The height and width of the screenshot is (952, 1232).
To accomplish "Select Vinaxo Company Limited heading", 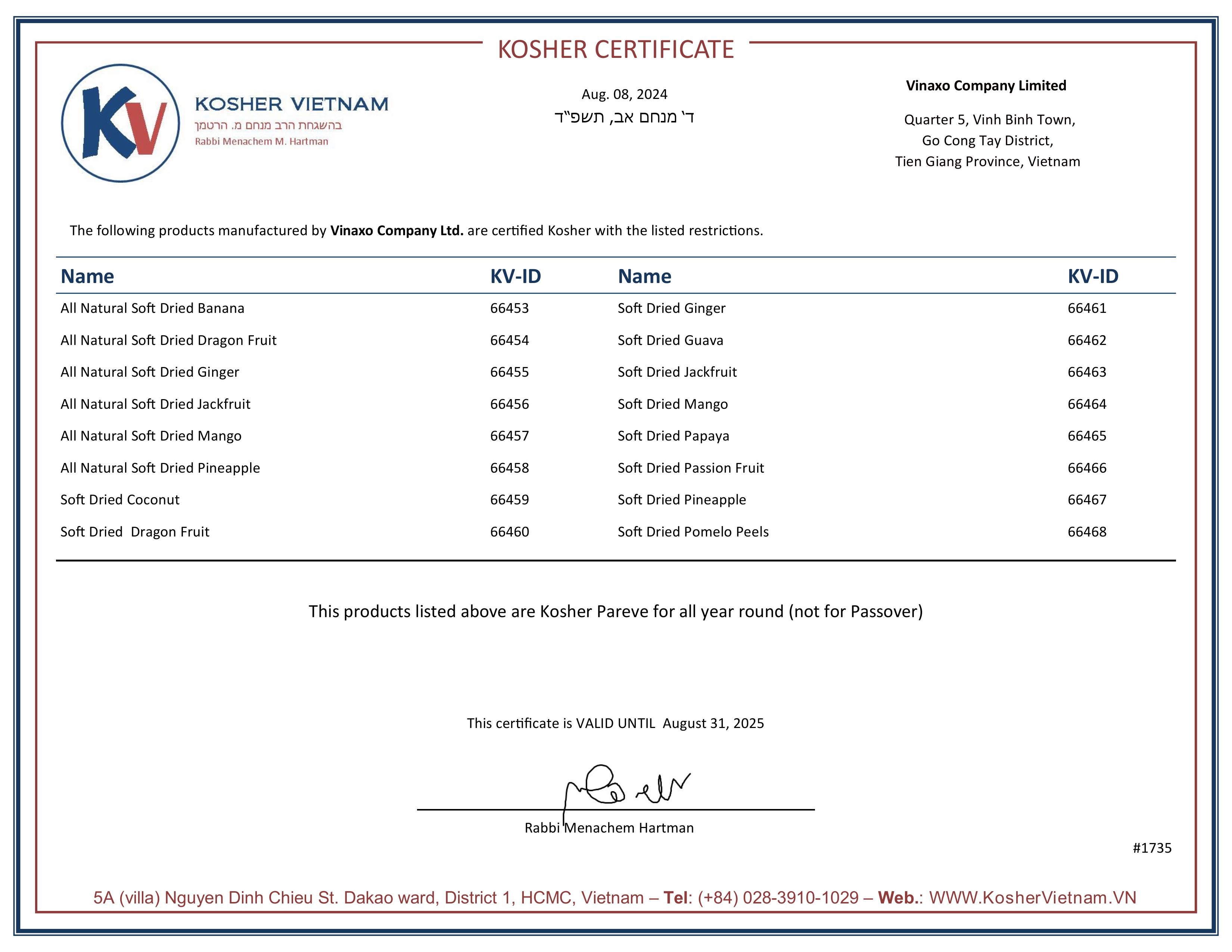I will pos(986,86).
